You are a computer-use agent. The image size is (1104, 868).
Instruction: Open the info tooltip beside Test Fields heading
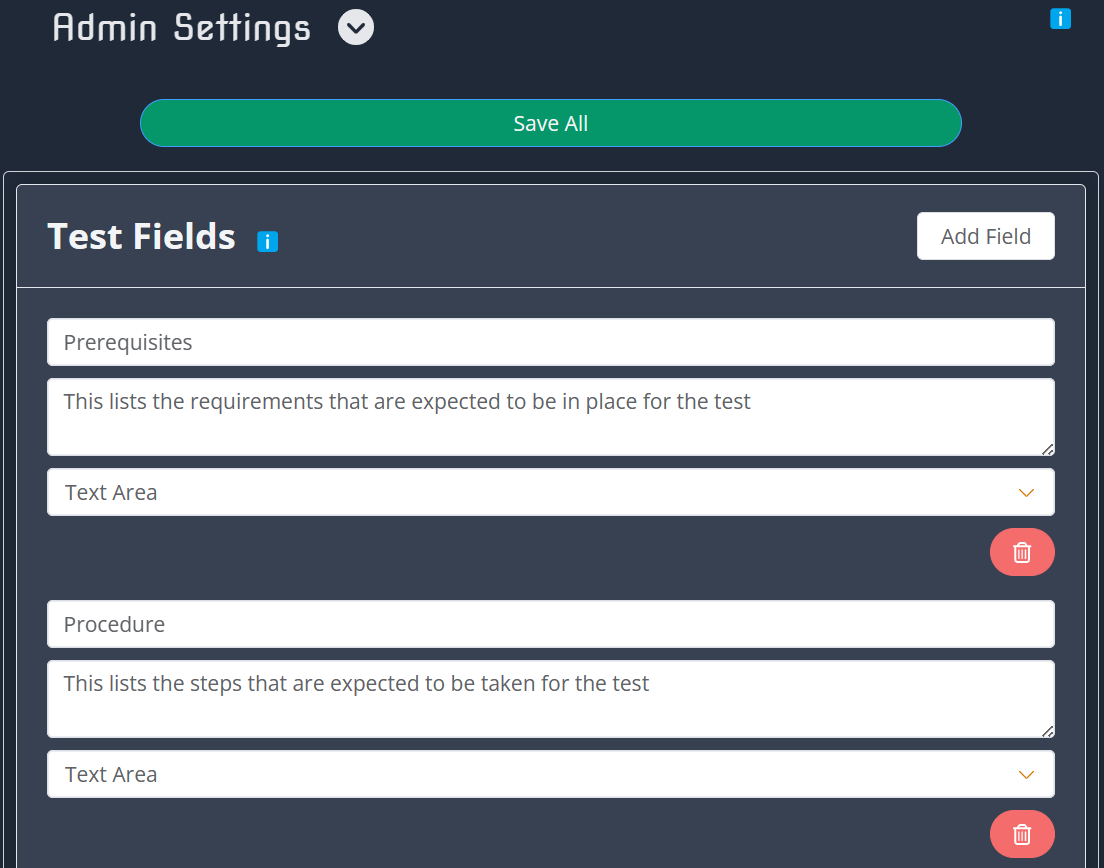(x=267, y=241)
